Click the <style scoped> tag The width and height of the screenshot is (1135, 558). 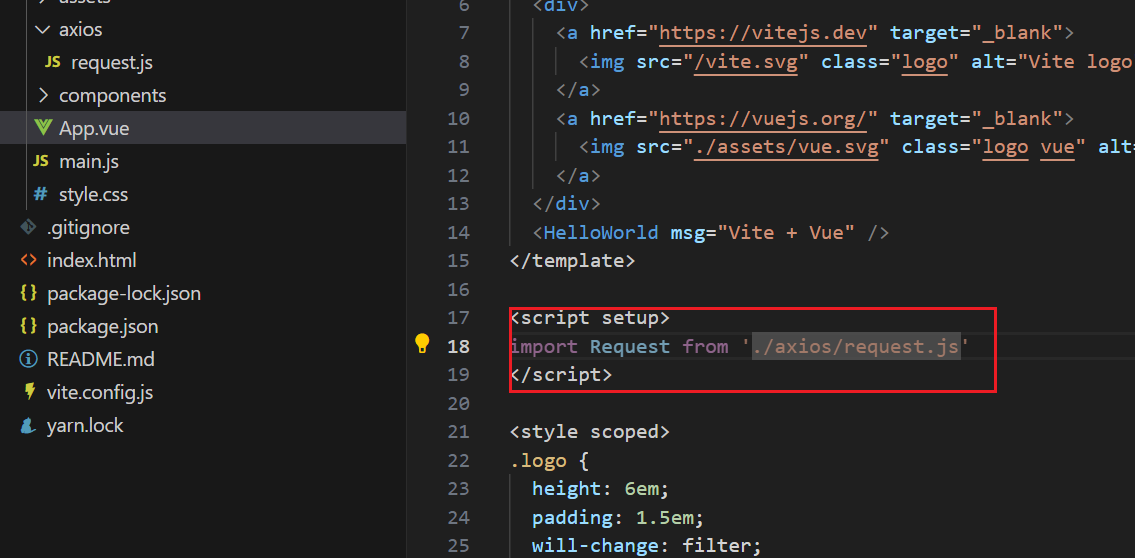coord(589,432)
